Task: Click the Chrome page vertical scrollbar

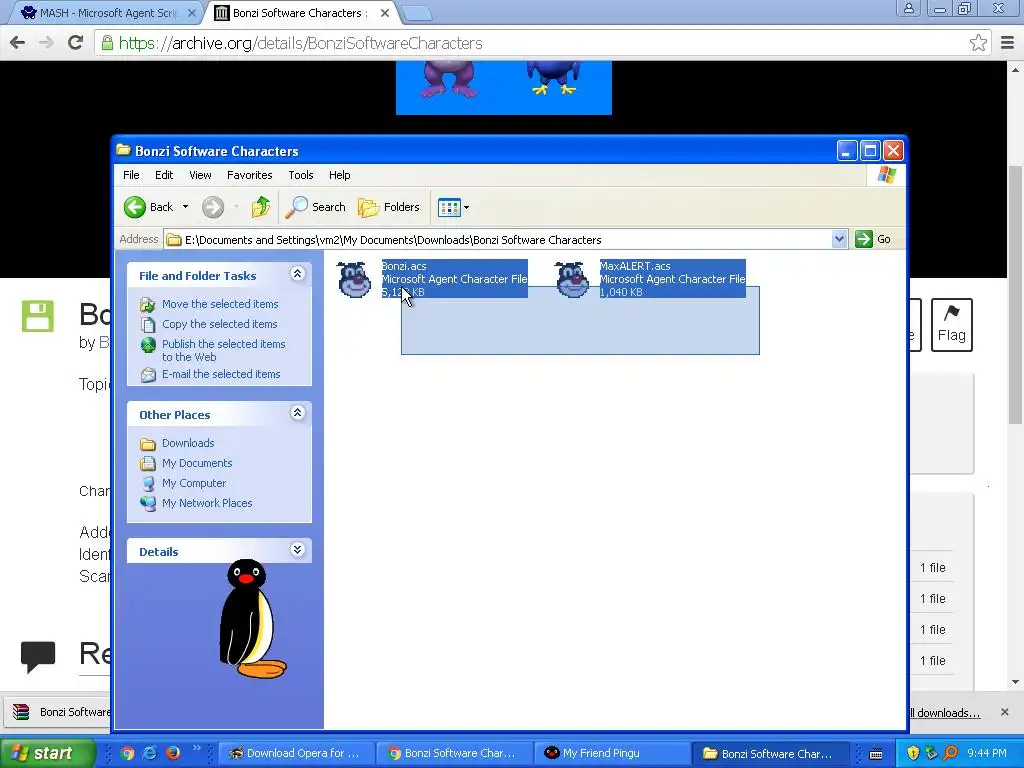Action: click(x=1015, y=294)
